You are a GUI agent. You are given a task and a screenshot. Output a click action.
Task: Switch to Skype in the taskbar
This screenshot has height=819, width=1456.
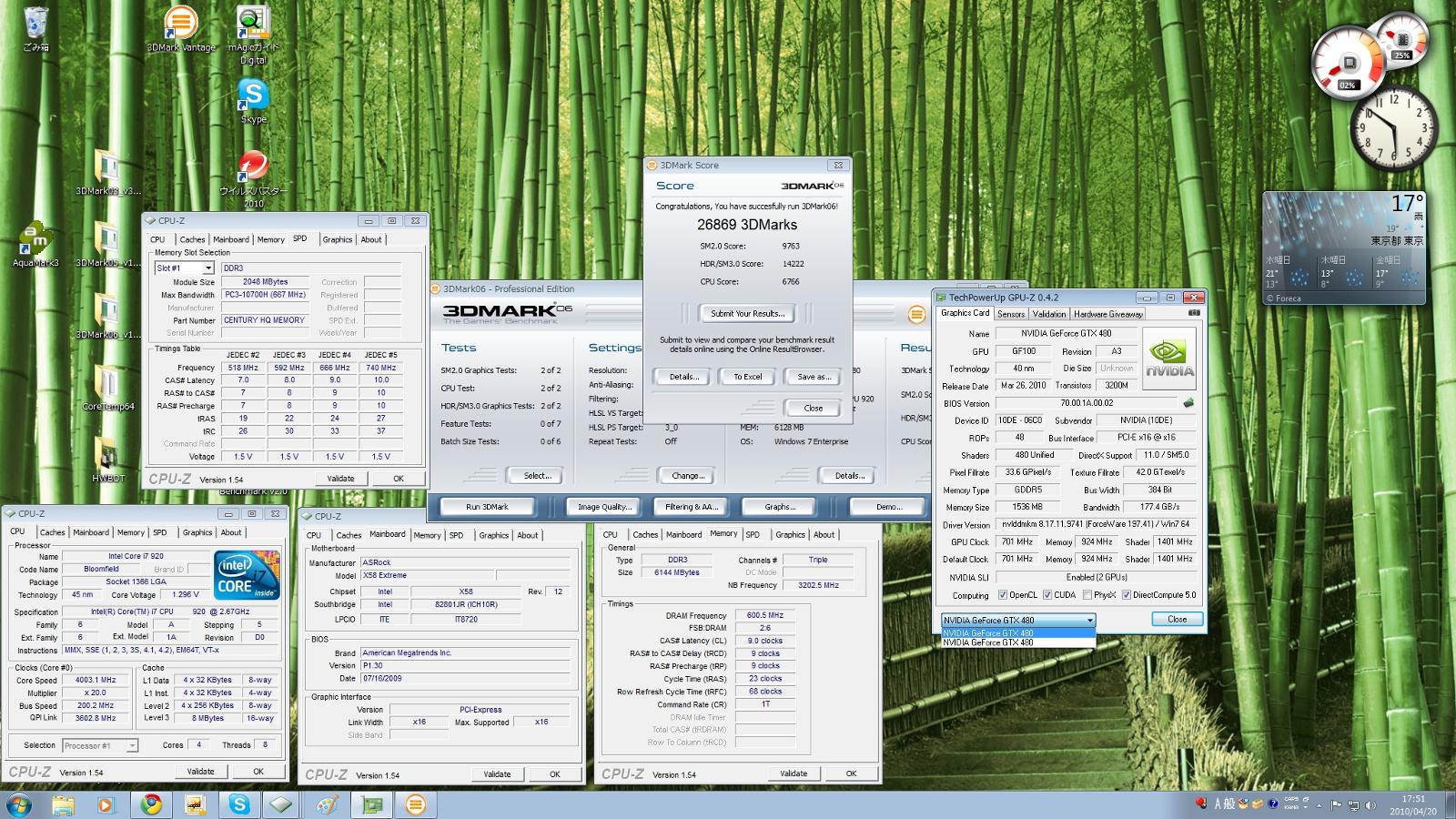tap(238, 804)
